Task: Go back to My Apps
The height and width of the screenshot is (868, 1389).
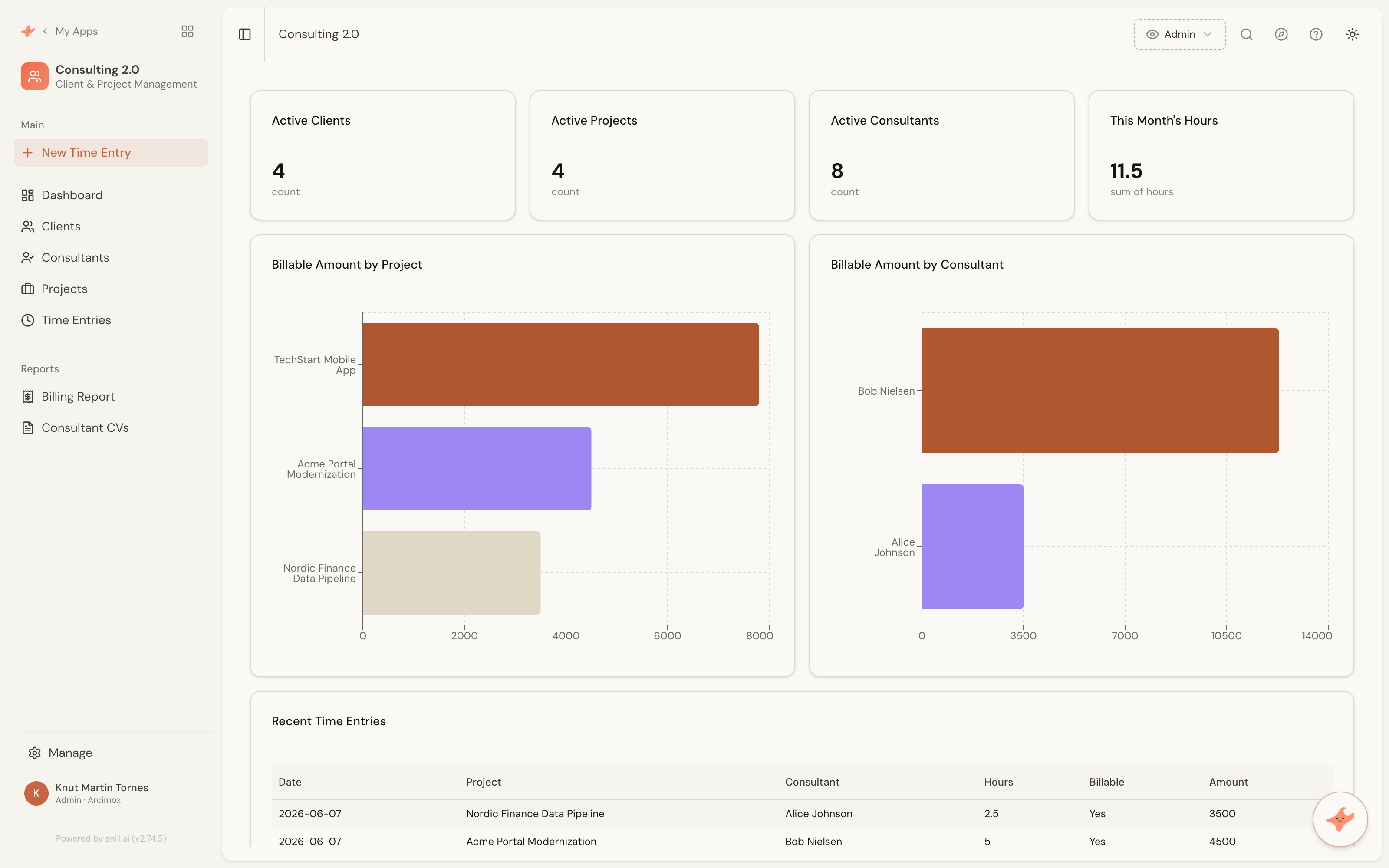Action: click(x=70, y=31)
